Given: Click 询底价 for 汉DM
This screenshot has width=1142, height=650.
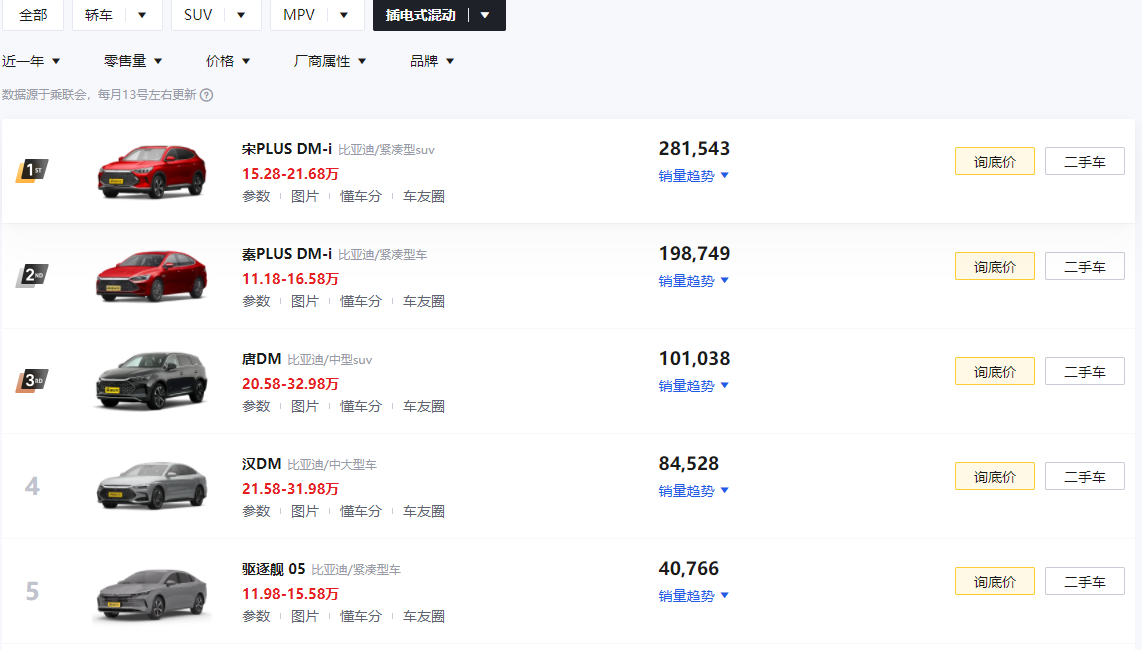Looking at the screenshot, I should [x=995, y=476].
